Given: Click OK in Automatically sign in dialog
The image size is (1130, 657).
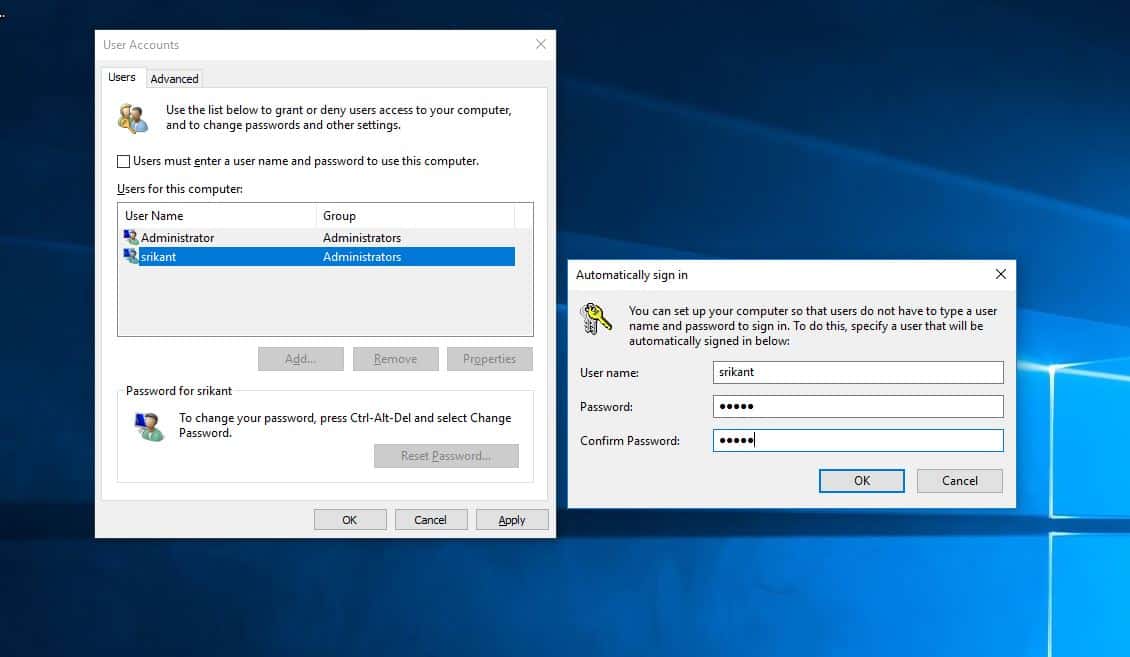Looking at the screenshot, I should point(861,481).
